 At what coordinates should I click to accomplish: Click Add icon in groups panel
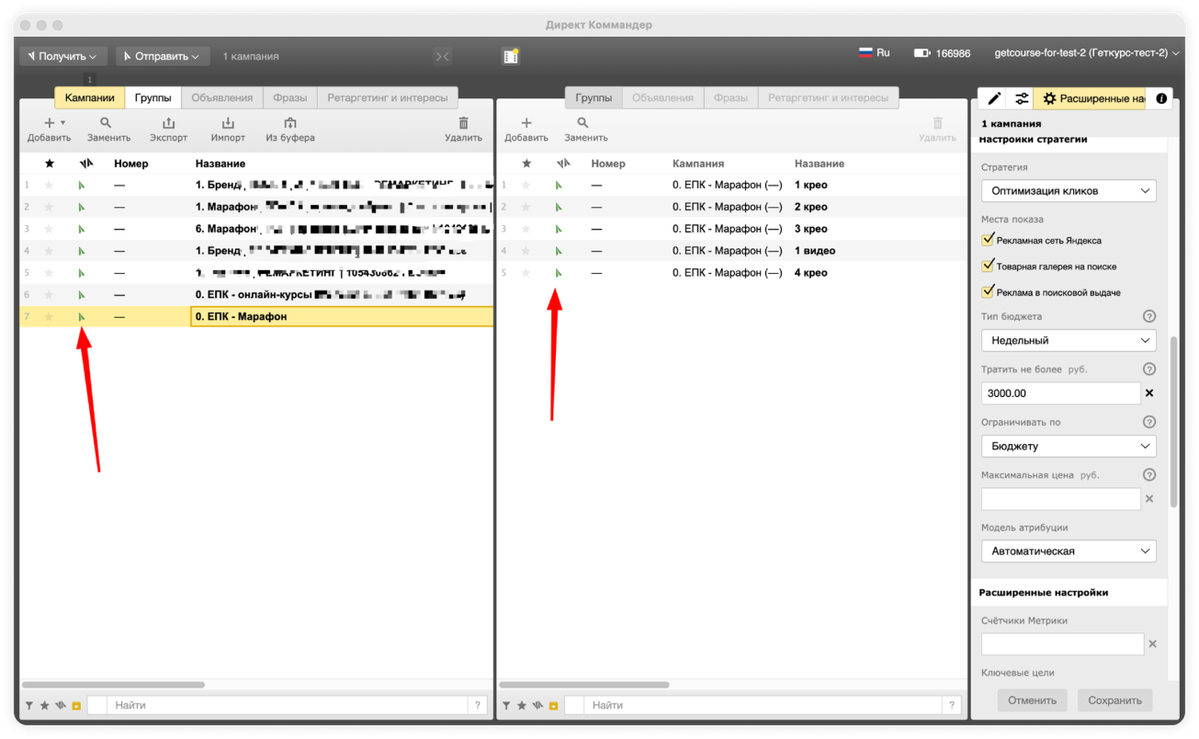(x=526, y=123)
